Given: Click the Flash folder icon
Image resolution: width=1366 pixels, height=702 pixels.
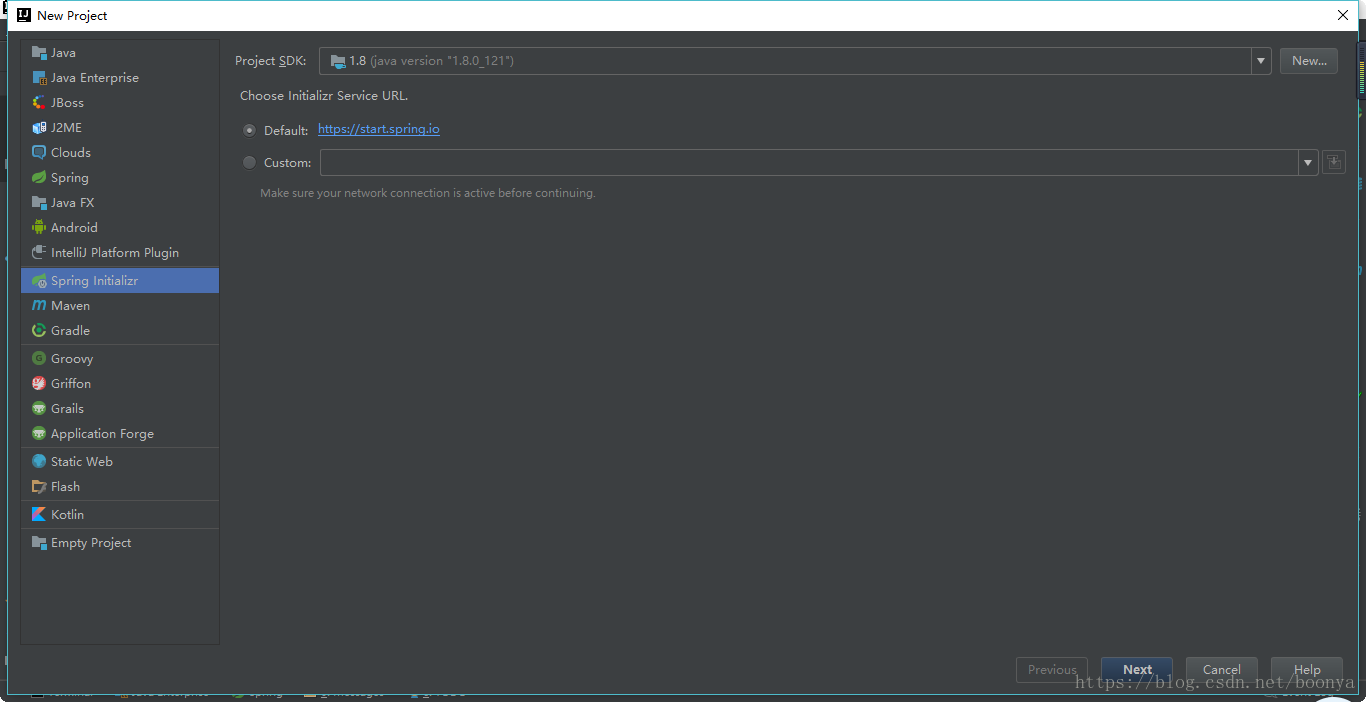Looking at the screenshot, I should pyautogui.click(x=39, y=487).
